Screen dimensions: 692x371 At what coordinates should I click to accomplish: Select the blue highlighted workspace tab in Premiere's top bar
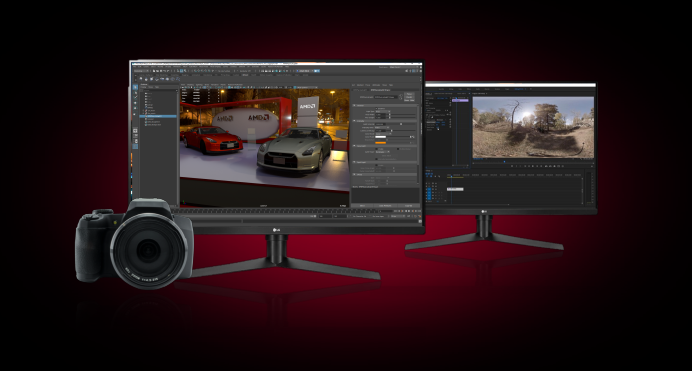519,89
